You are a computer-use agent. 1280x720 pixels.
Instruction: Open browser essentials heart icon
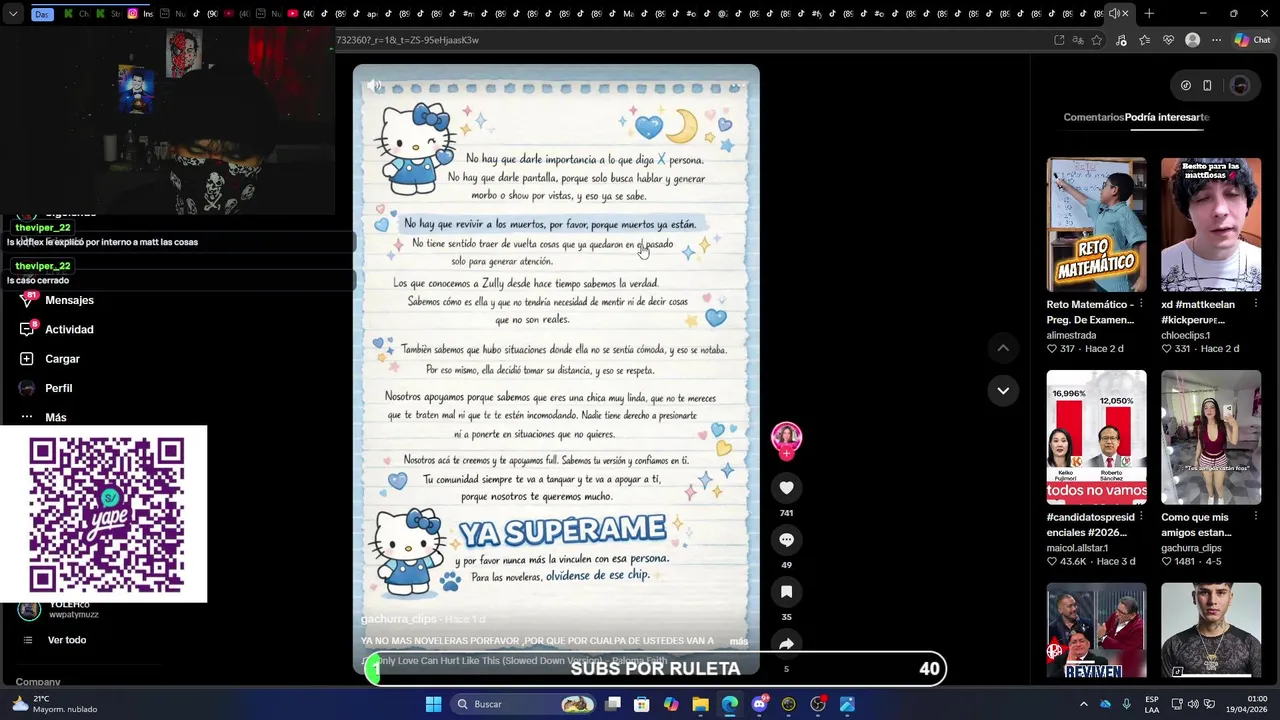click(x=1168, y=40)
